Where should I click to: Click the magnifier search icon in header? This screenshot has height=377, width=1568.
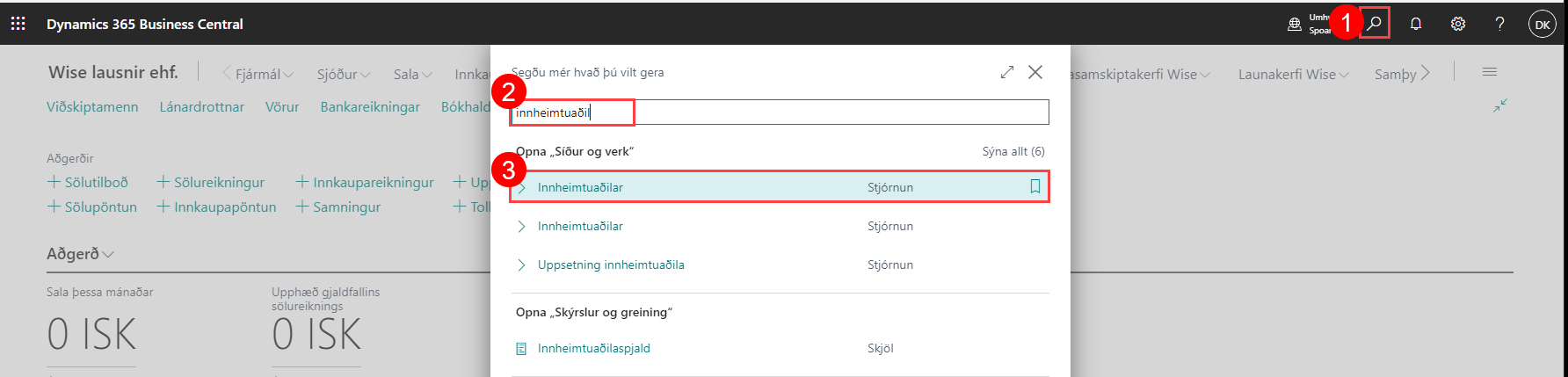pos(1375,23)
